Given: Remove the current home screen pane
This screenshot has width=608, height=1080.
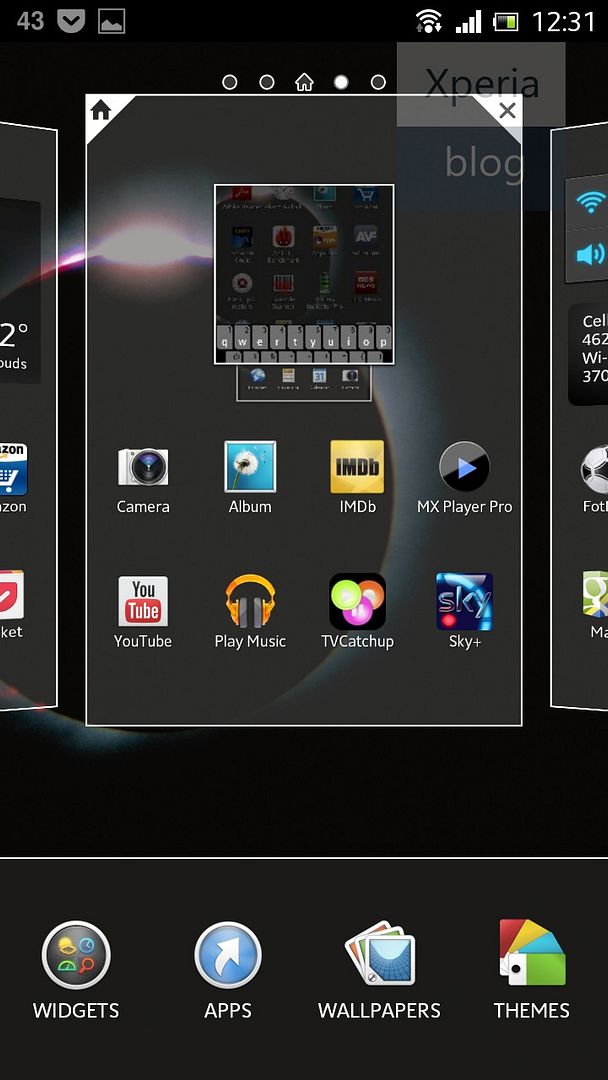Looking at the screenshot, I should coord(507,110).
